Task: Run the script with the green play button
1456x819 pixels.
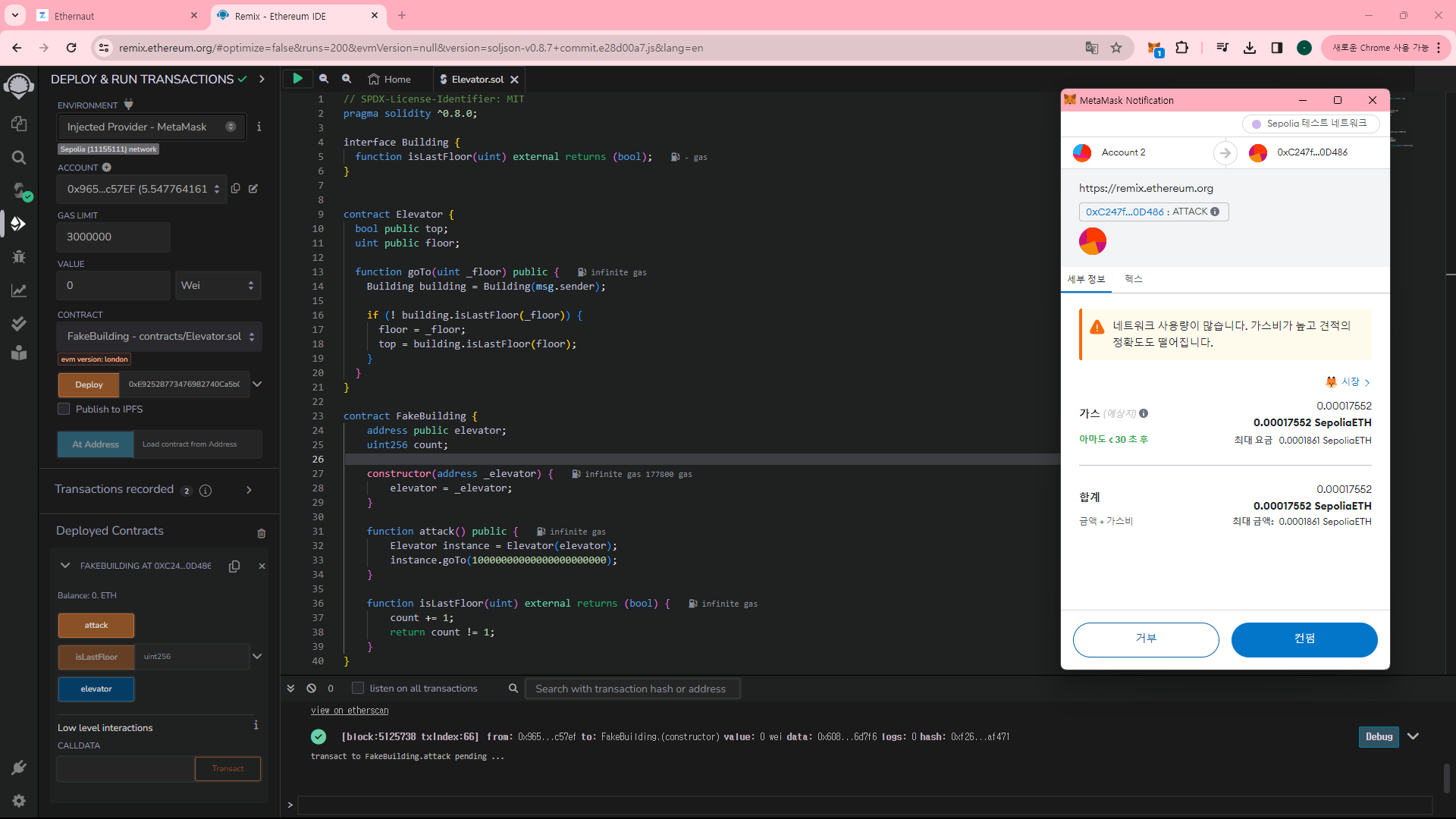Action: (298, 78)
